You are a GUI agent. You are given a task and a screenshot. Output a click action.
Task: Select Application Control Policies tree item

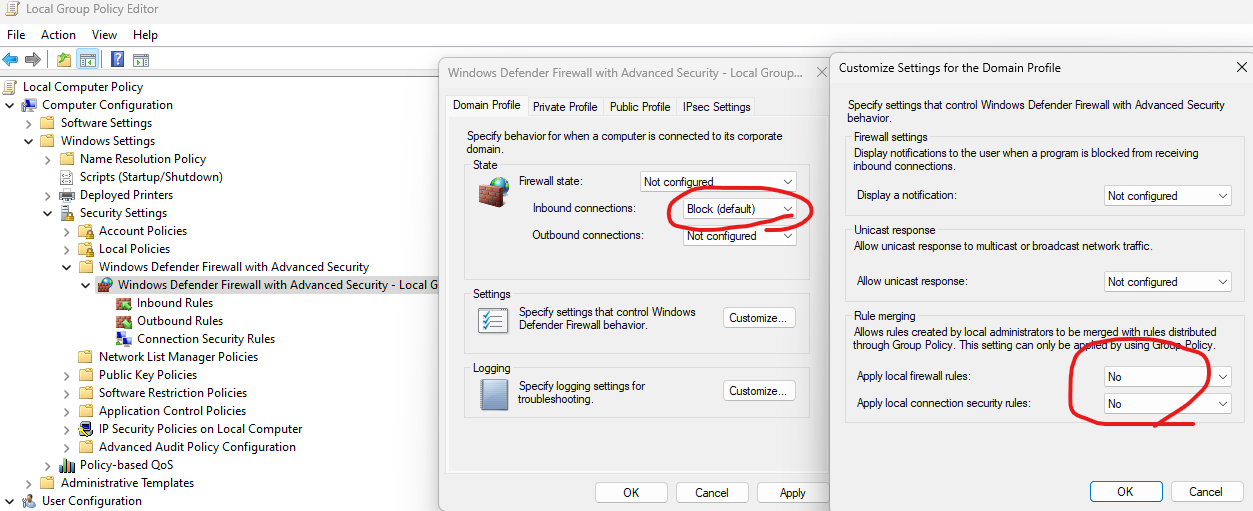[172, 411]
